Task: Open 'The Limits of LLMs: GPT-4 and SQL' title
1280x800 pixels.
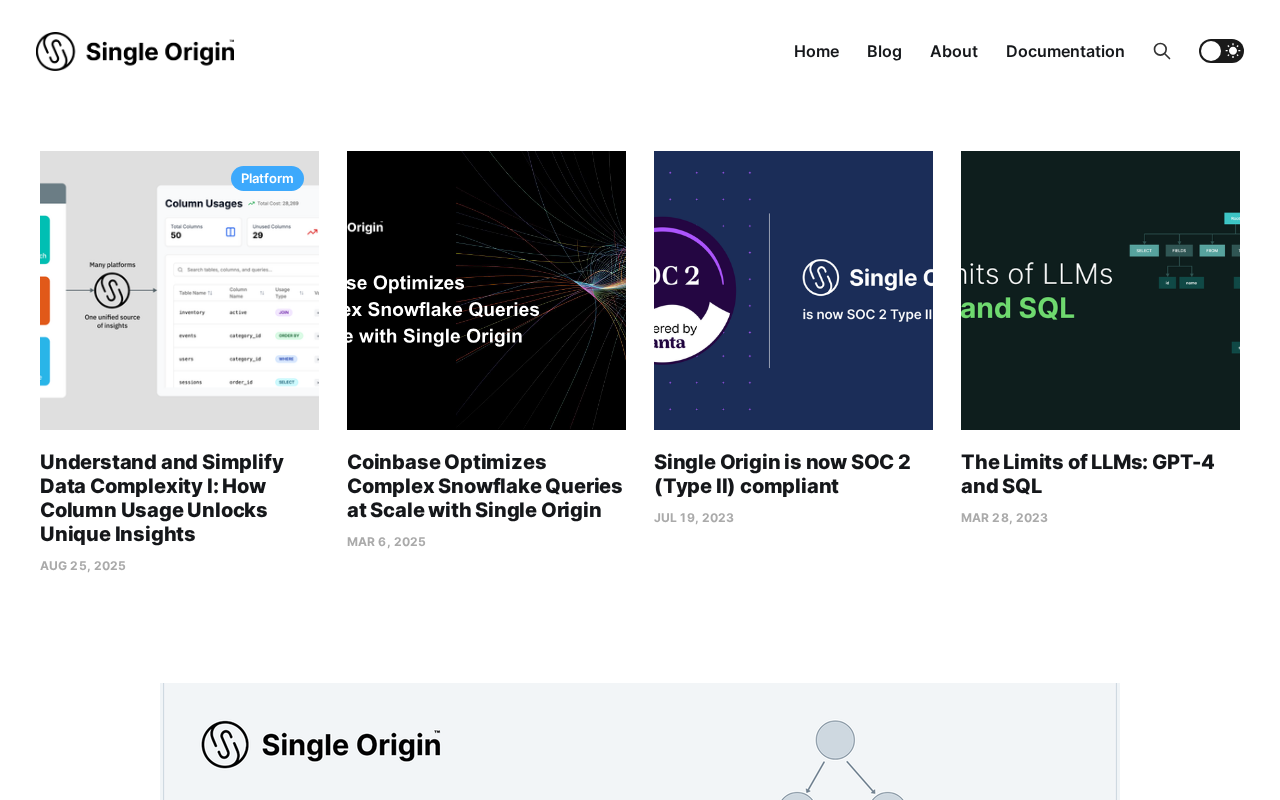Action: pos(1088,474)
